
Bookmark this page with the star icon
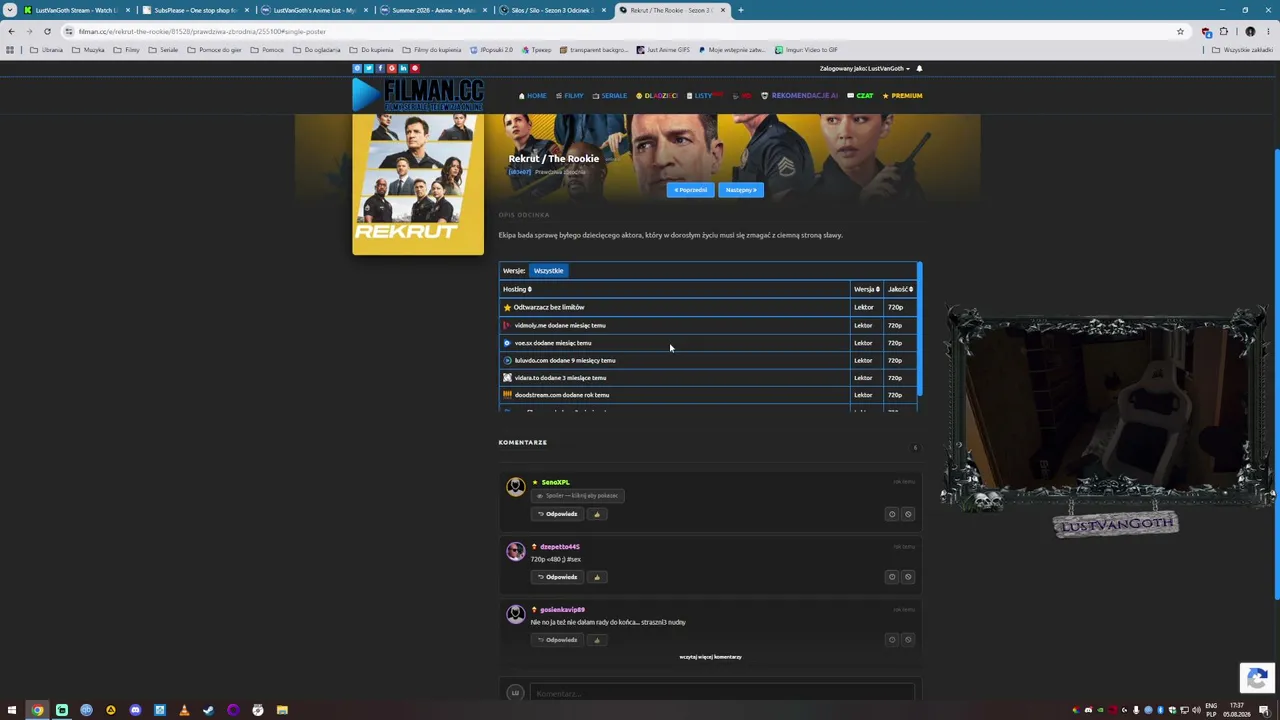tap(1180, 31)
